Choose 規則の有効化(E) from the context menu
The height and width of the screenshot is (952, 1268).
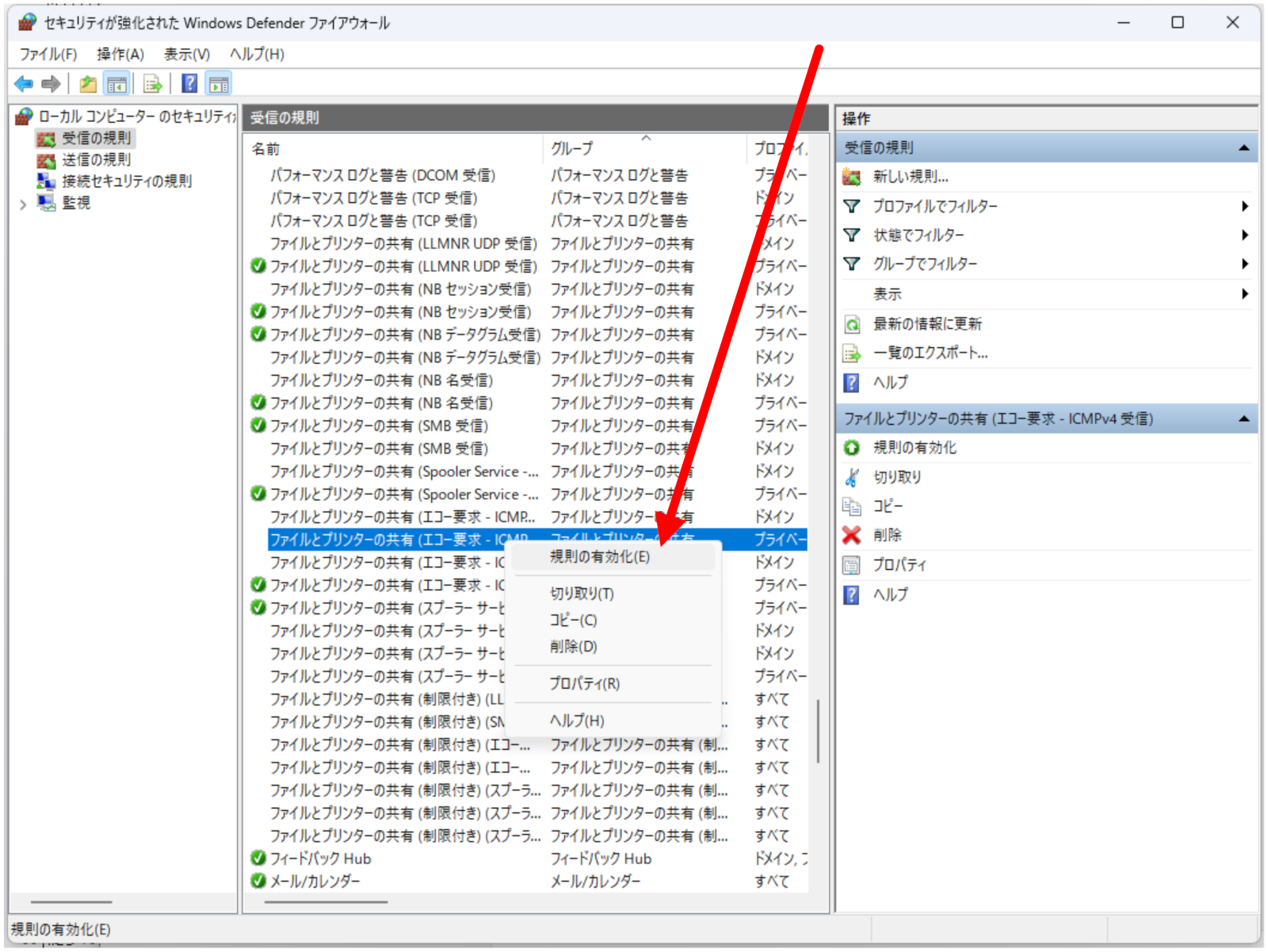(x=600, y=557)
